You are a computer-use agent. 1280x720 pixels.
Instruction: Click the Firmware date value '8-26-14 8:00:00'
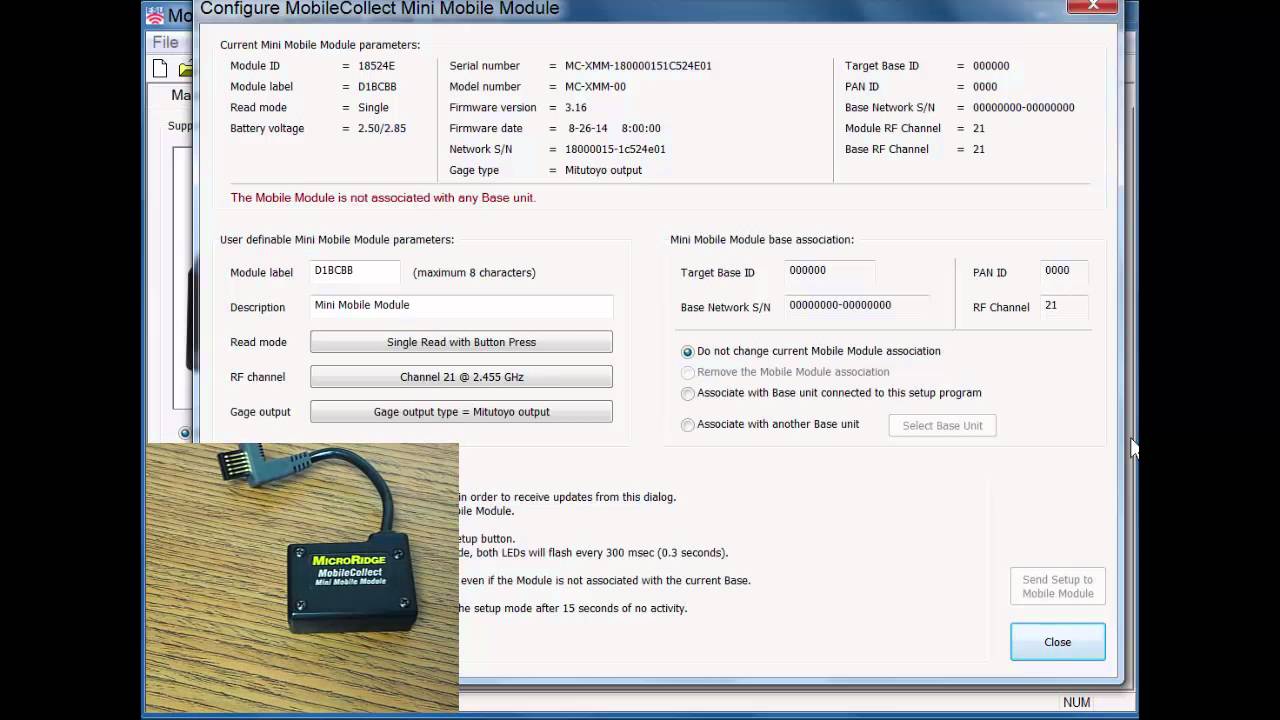pyautogui.click(x=614, y=128)
